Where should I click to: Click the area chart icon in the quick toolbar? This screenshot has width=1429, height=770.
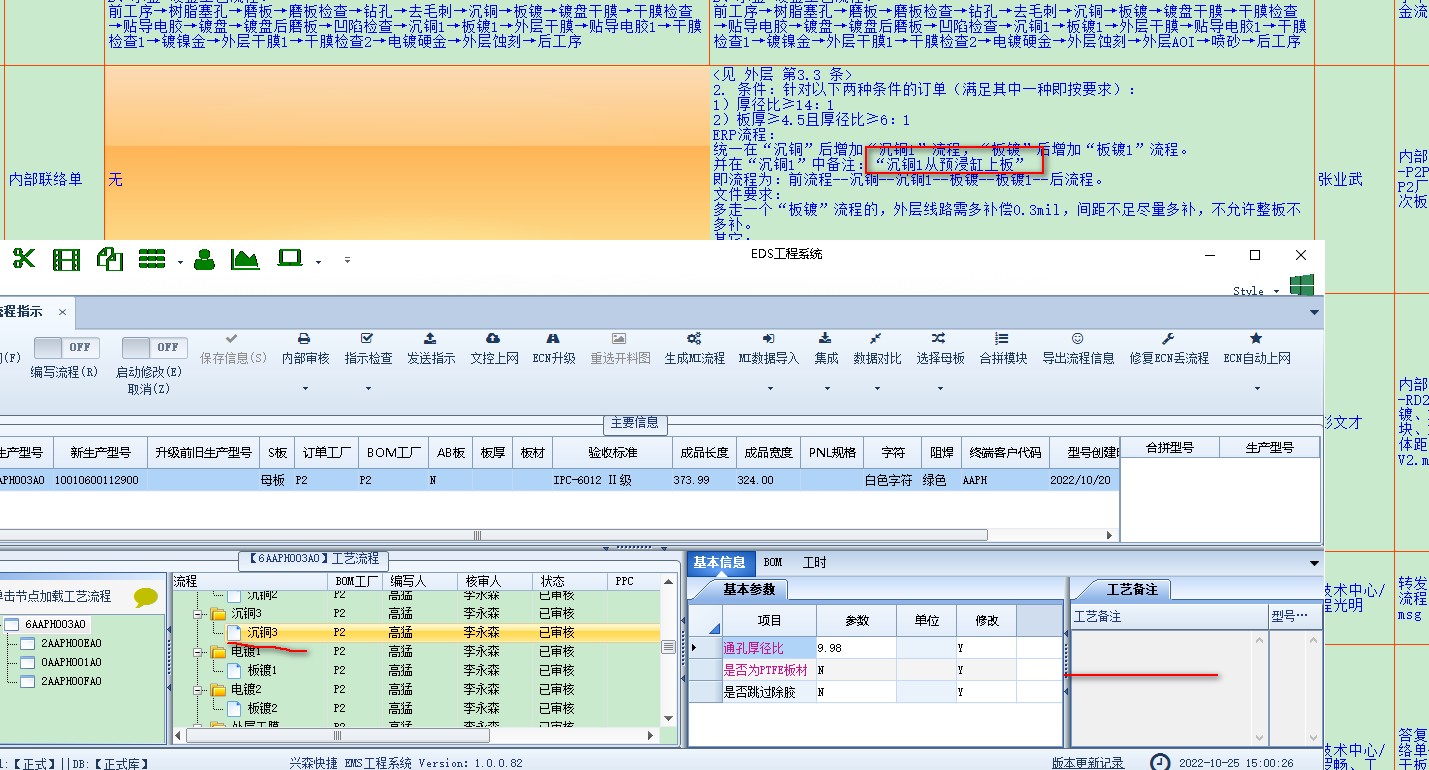click(245, 260)
